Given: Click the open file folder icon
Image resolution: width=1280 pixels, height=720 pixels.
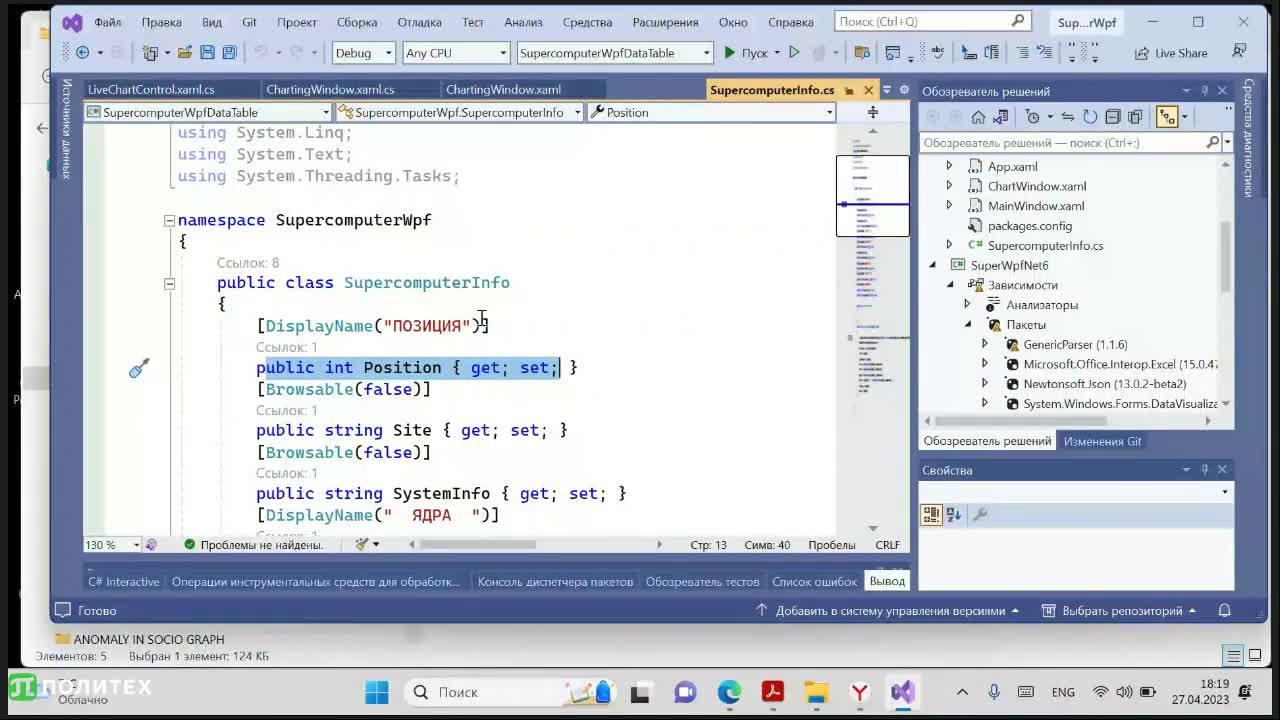Looking at the screenshot, I should 185,53.
